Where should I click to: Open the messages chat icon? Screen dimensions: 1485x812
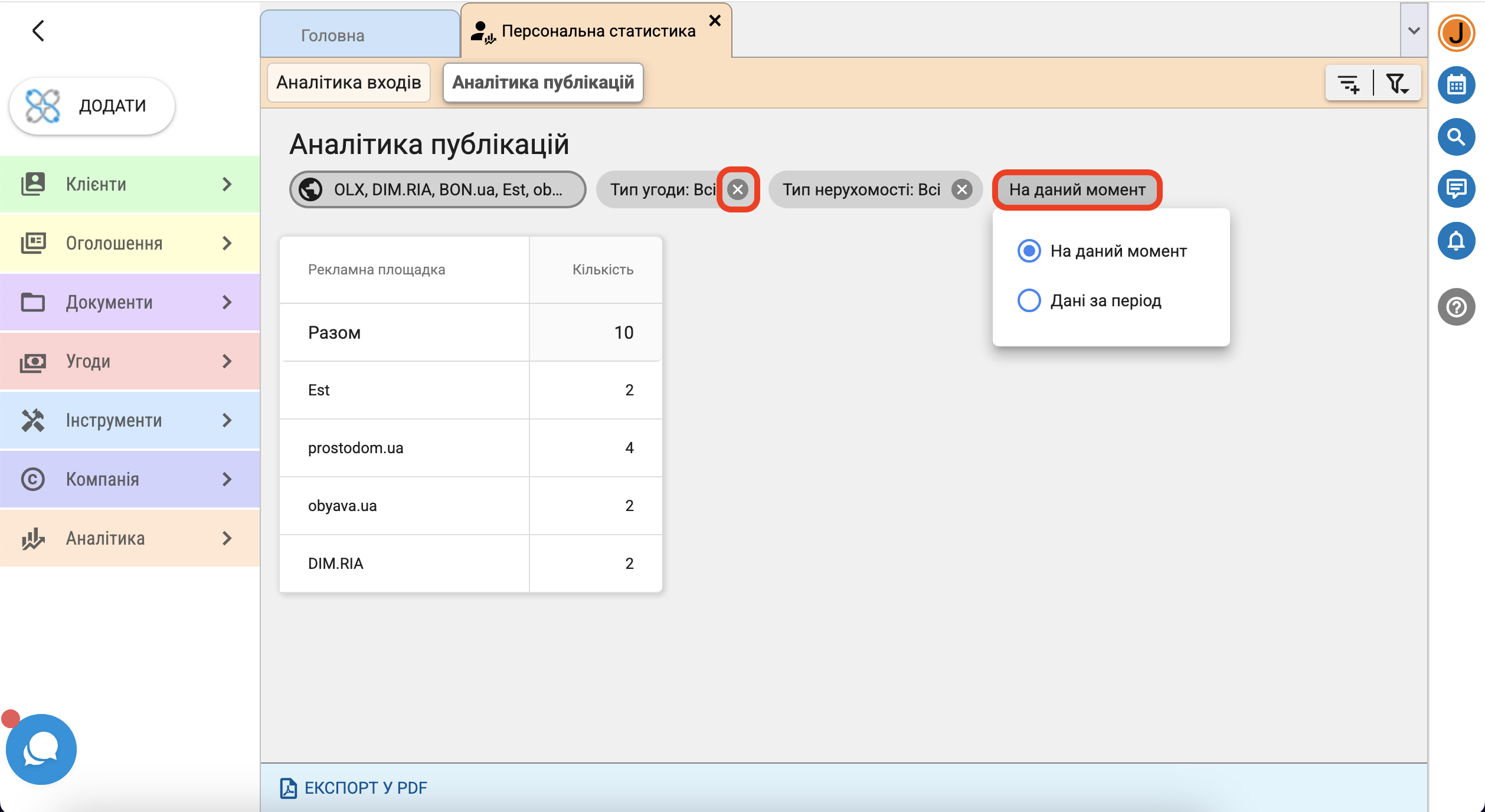coord(1456,189)
